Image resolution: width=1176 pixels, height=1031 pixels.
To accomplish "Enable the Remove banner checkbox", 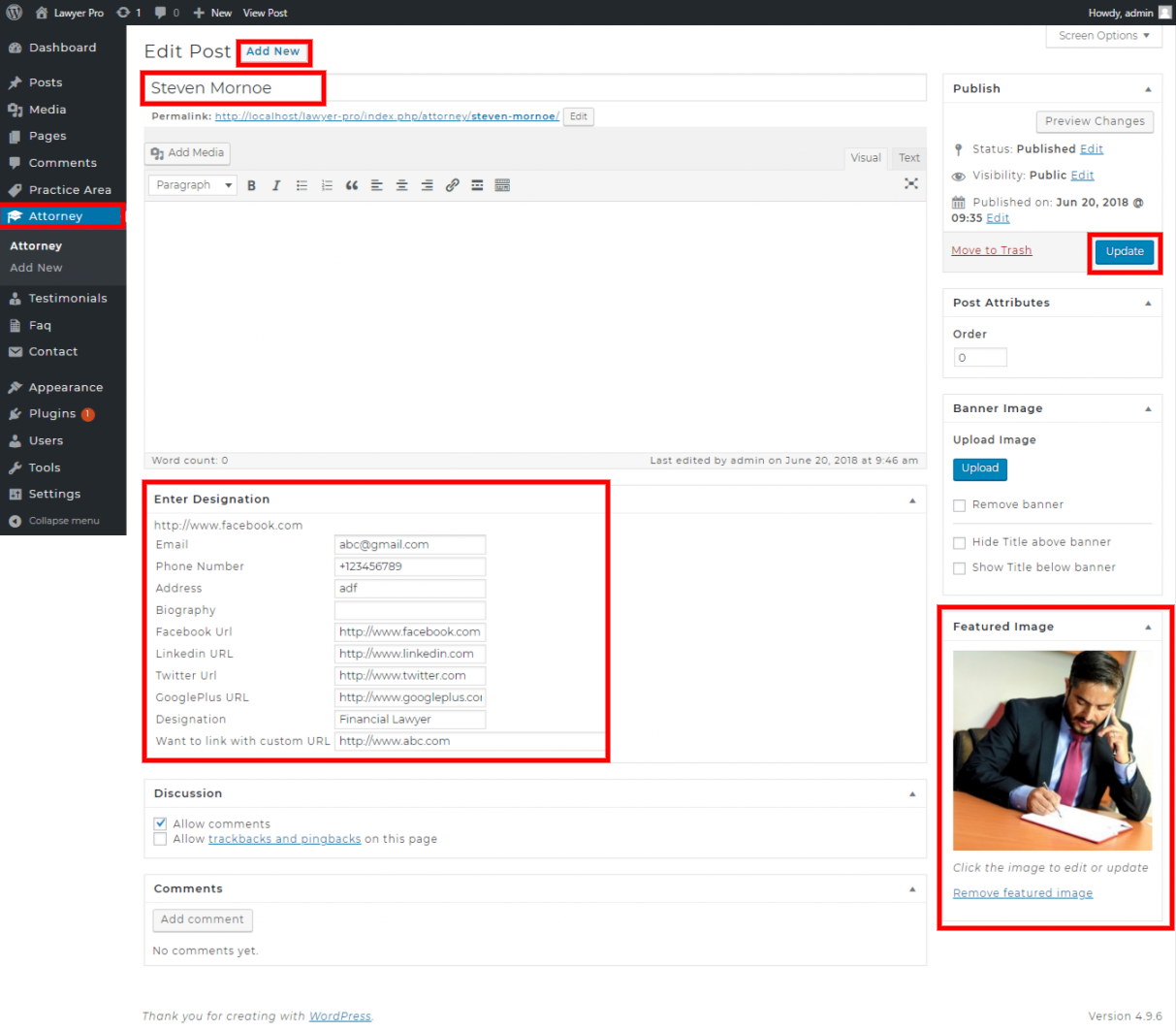I will pyautogui.click(x=959, y=505).
